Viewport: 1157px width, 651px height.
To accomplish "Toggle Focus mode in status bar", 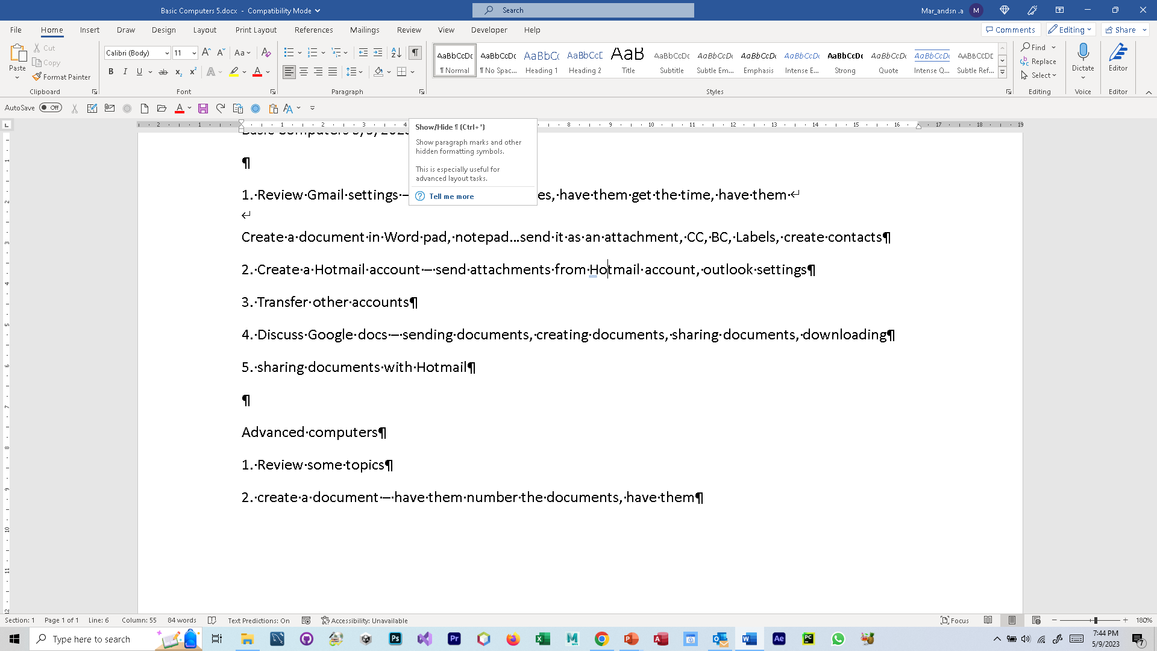I will pos(954,620).
